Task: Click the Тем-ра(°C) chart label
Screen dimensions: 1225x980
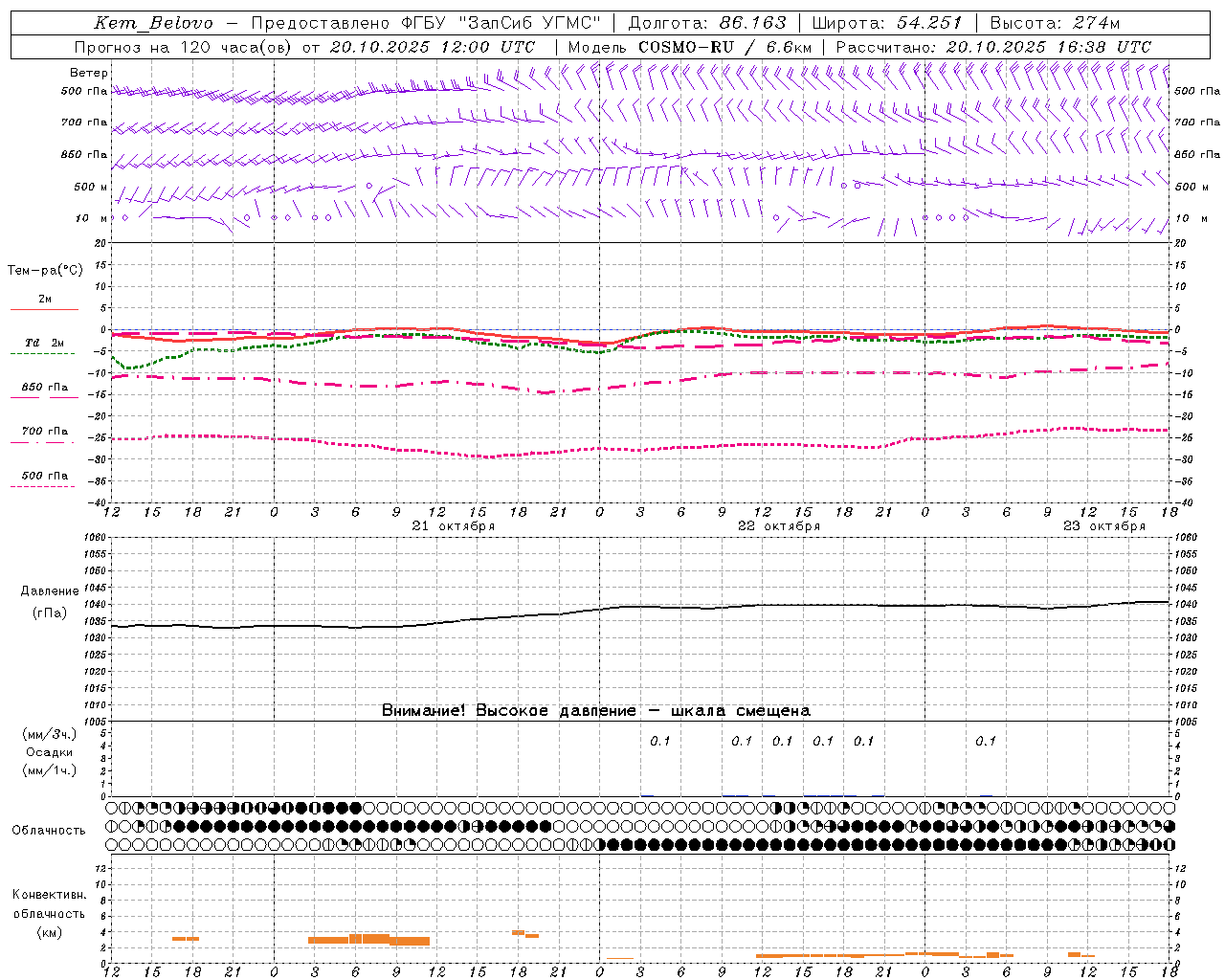Action: (x=45, y=271)
